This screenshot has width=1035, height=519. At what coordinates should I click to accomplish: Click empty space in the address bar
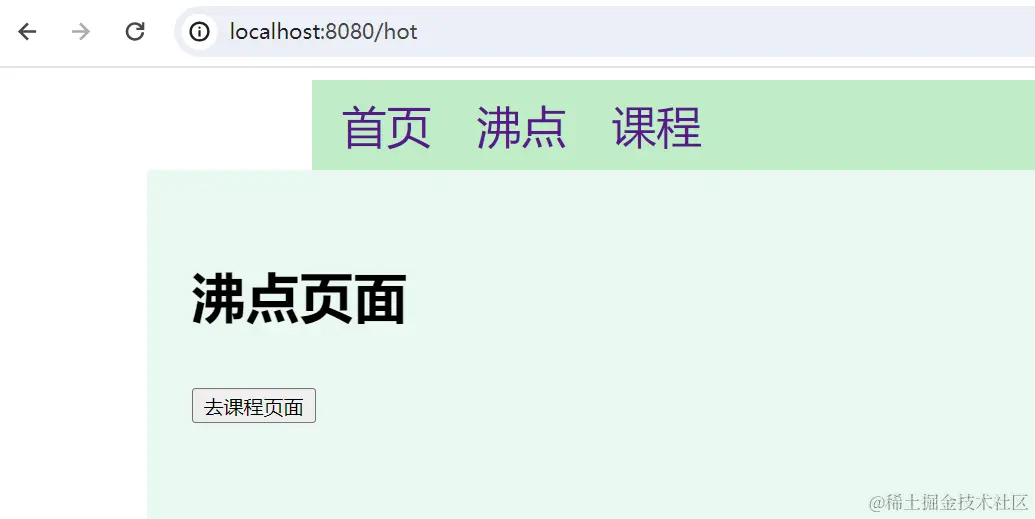pyautogui.click(x=726, y=32)
